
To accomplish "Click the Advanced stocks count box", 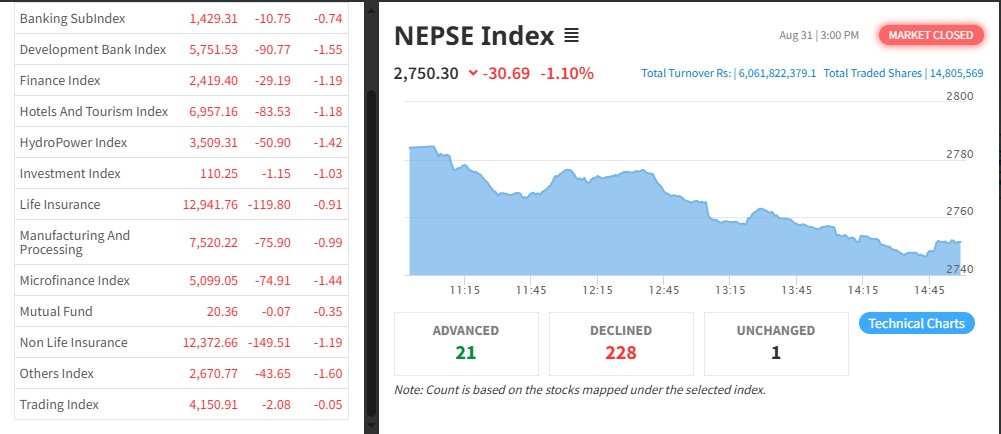I will (x=466, y=343).
